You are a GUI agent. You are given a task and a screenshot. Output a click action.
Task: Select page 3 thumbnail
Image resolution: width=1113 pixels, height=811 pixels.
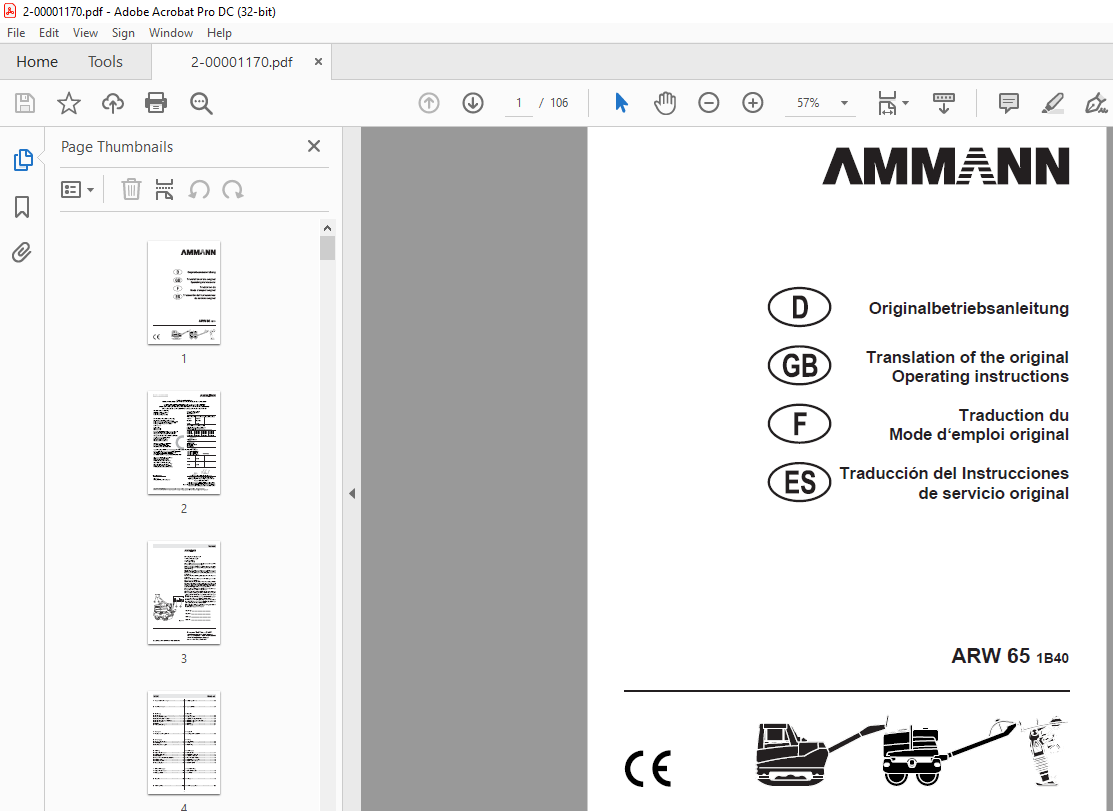184,593
